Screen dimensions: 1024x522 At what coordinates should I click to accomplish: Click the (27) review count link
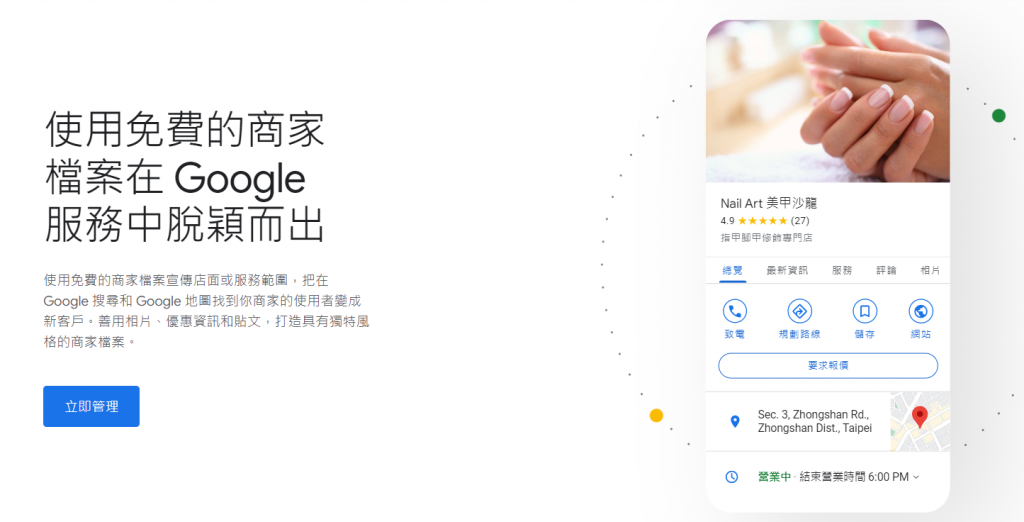tap(800, 221)
